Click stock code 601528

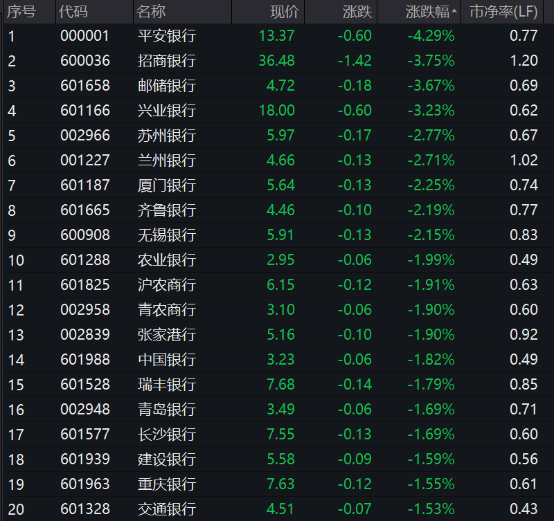tap(85, 385)
